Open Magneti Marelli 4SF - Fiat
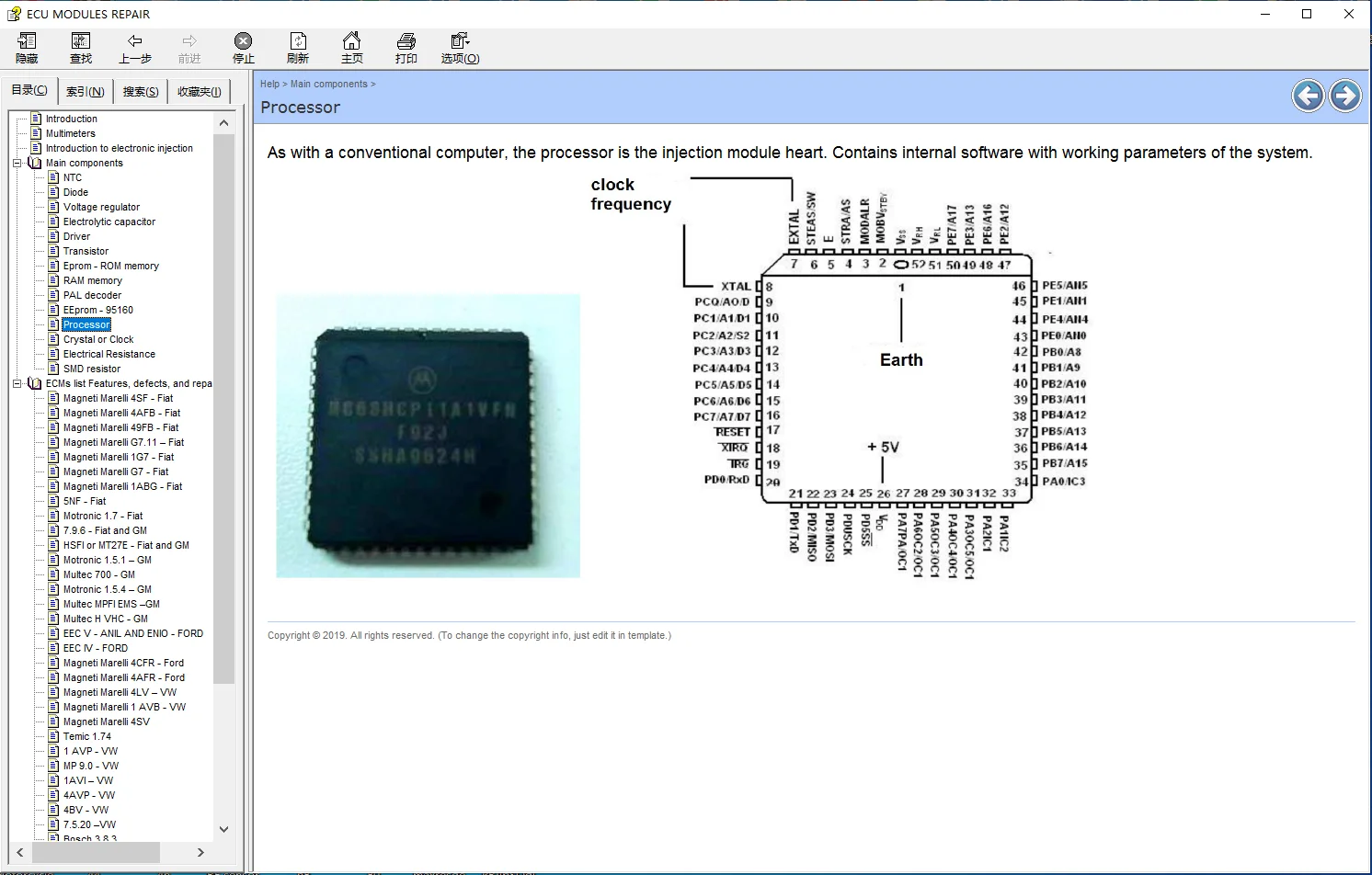1372x875 pixels. click(x=118, y=398)
